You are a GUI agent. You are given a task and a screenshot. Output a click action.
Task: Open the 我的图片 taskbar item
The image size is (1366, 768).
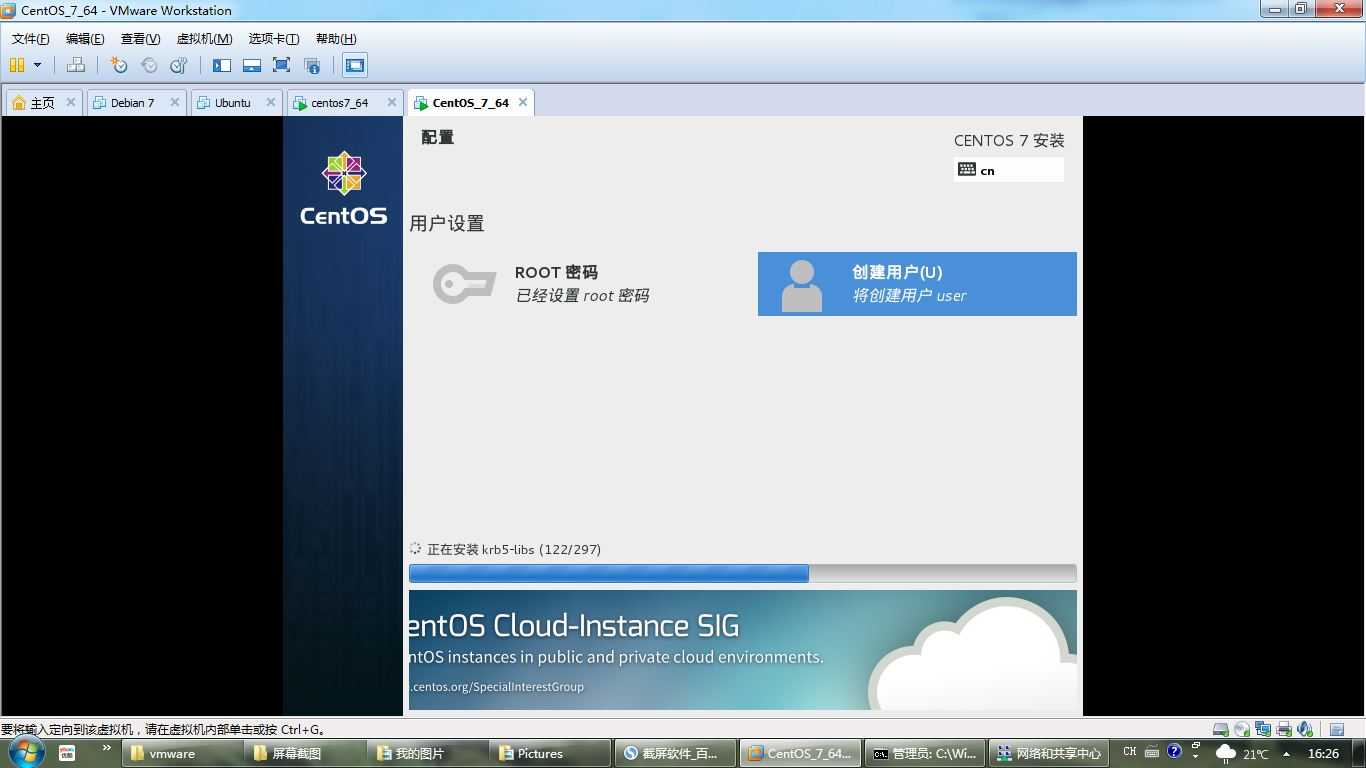pos(429,753)
